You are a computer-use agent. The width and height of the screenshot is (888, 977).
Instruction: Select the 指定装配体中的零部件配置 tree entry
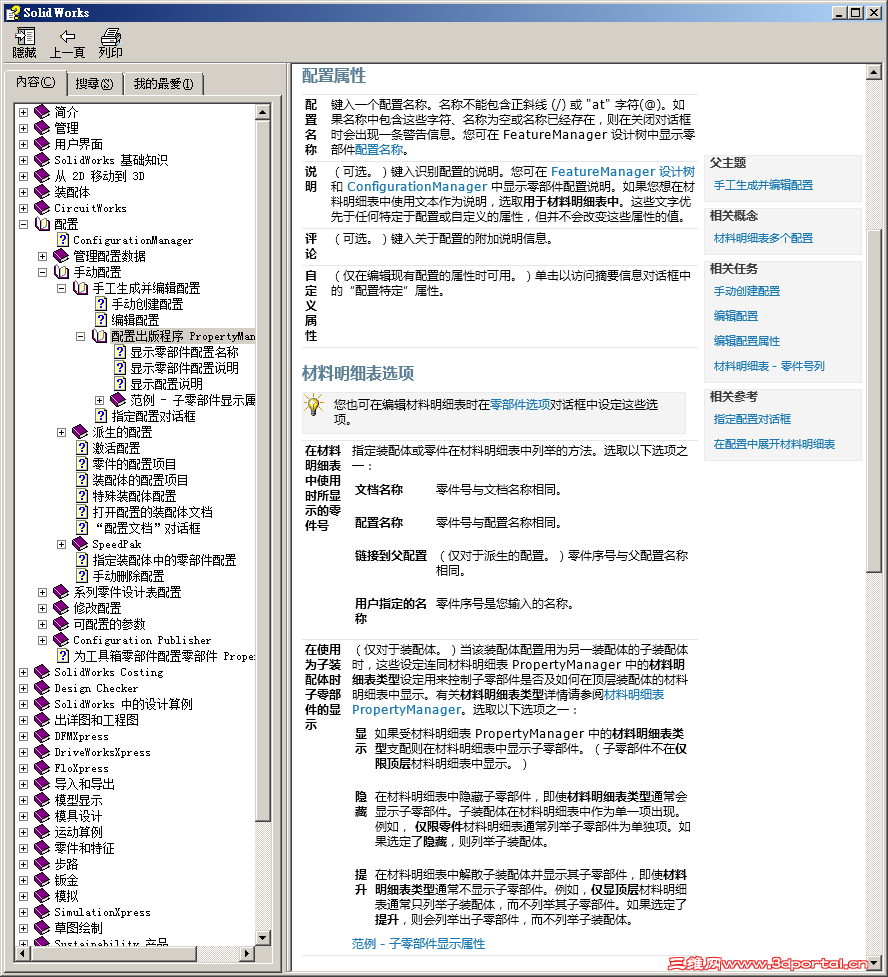point(165,560)
